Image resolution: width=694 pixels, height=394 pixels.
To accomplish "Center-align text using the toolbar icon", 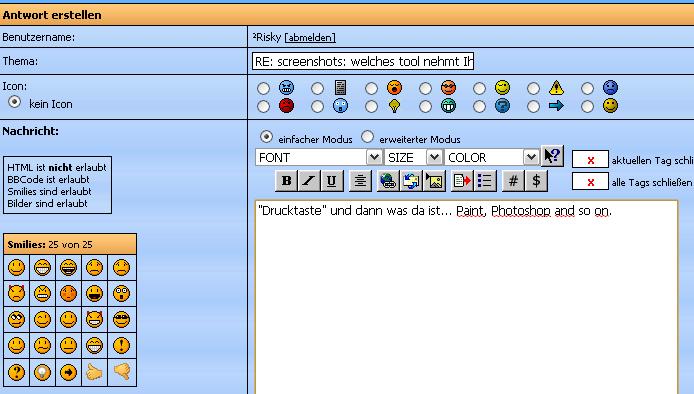I will pos(360,181).
